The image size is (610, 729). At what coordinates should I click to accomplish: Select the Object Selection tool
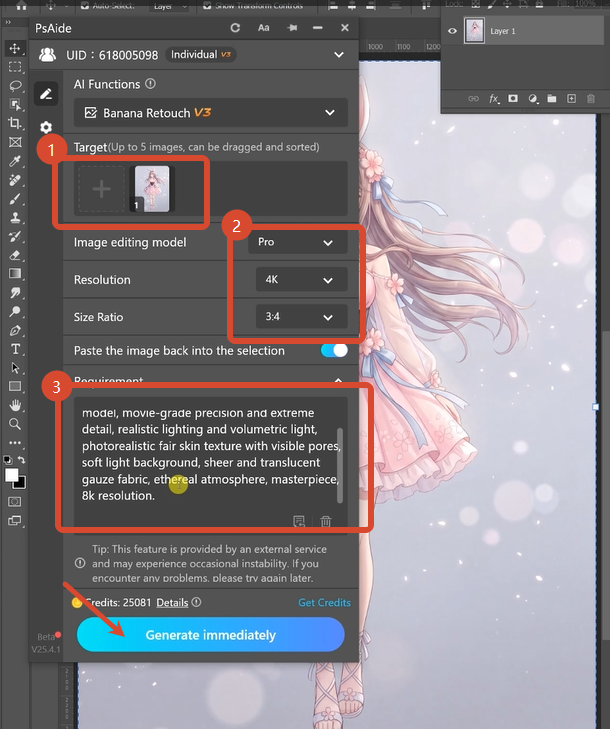tap(15, 105)
